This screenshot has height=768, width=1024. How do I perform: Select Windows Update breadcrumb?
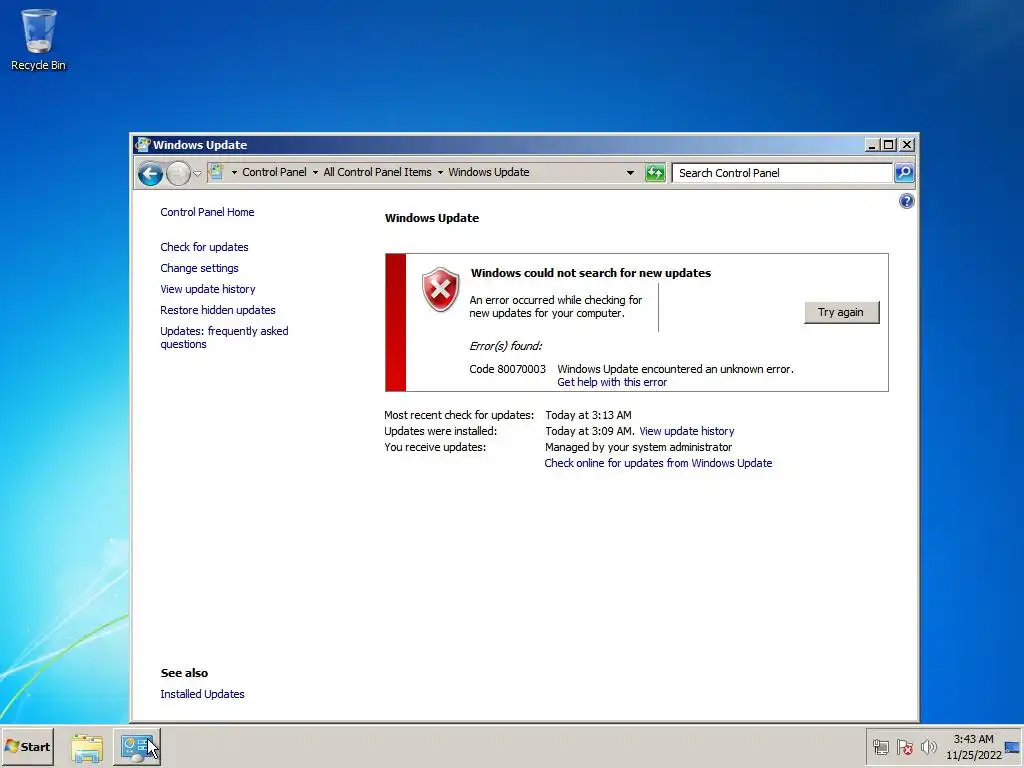[x=488, y=172]
